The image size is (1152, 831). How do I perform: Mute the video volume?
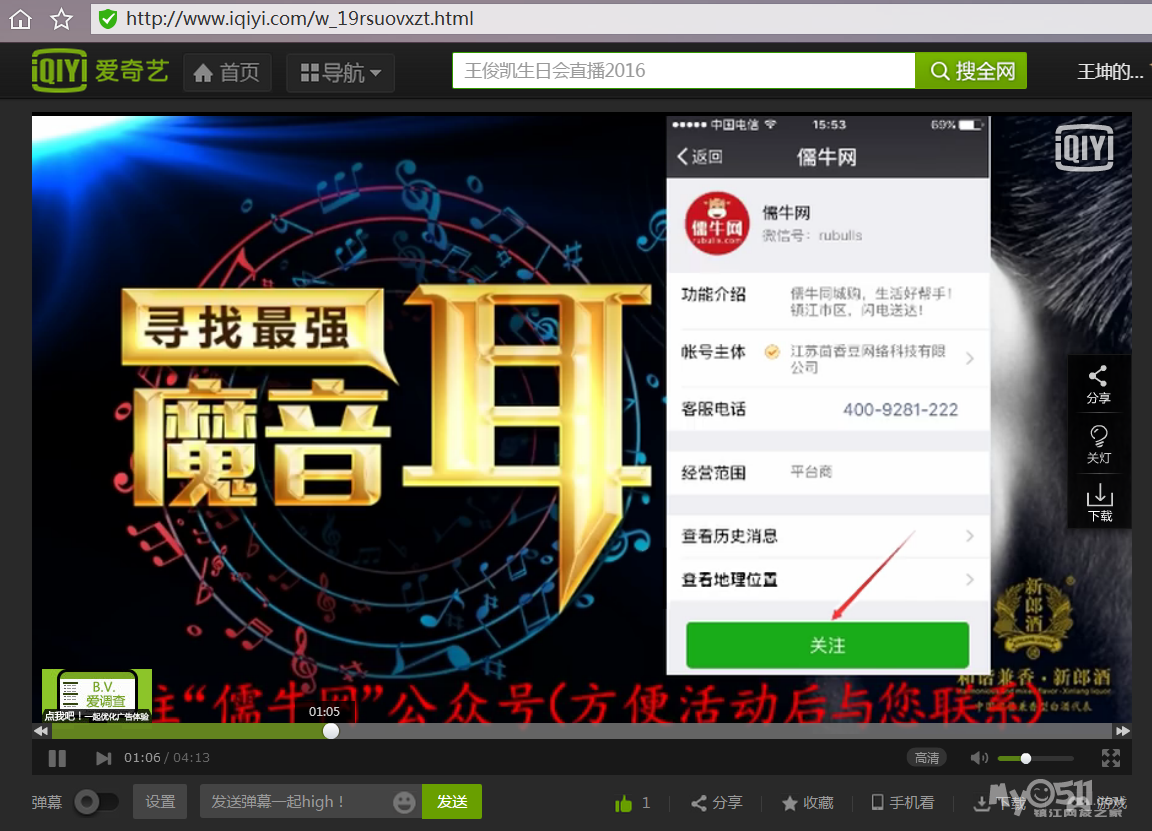coord(979,758)
